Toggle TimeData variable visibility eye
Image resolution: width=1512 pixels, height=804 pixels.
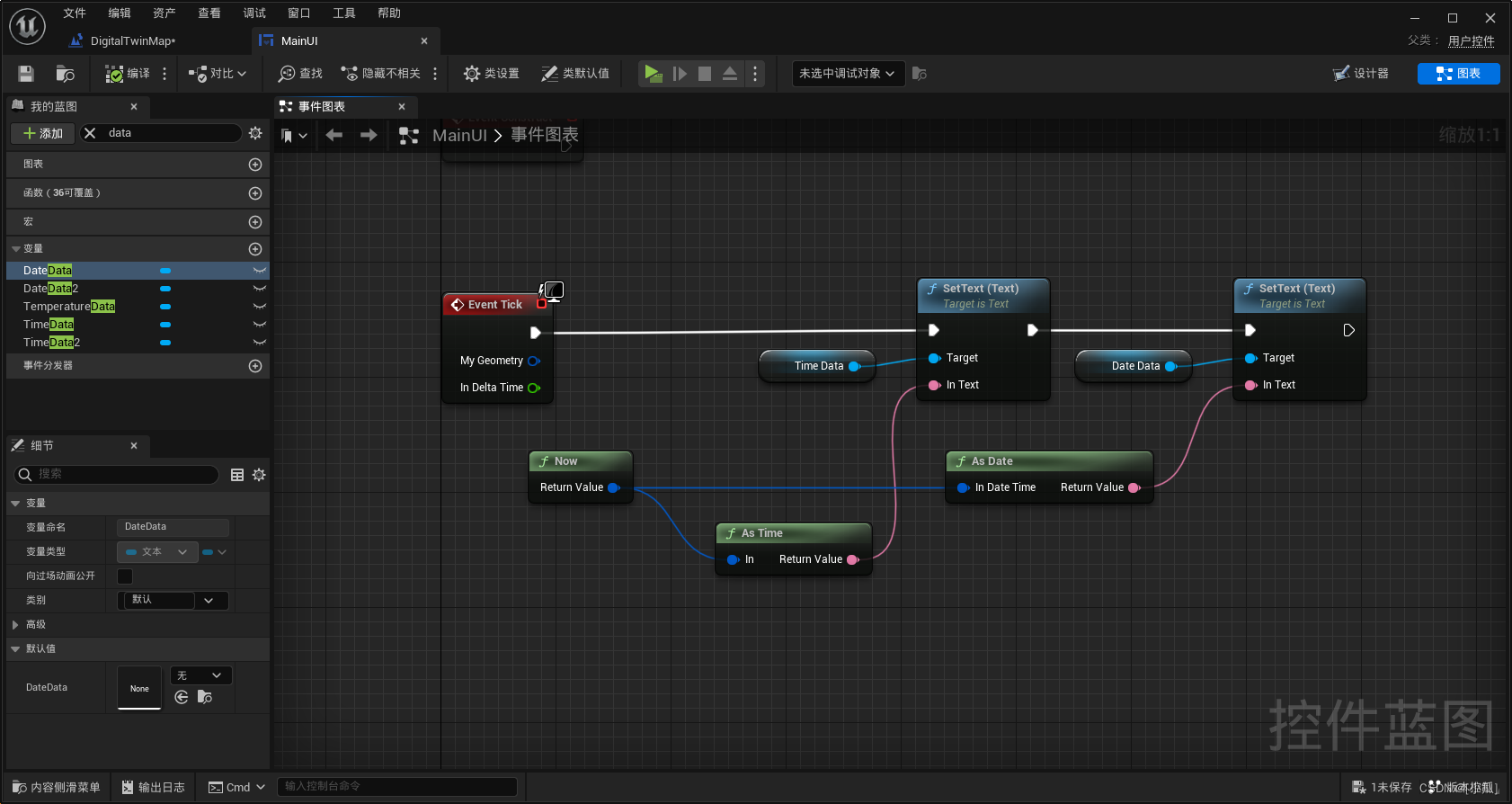click(x=259, y=325)
